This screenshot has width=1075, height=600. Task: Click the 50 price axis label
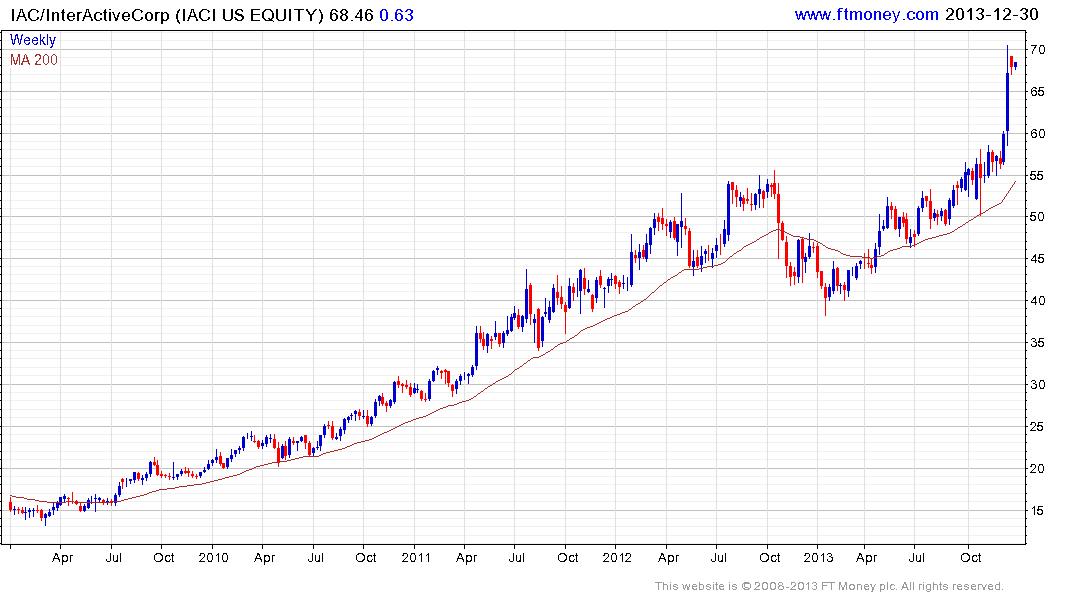tap(1037, 217)
